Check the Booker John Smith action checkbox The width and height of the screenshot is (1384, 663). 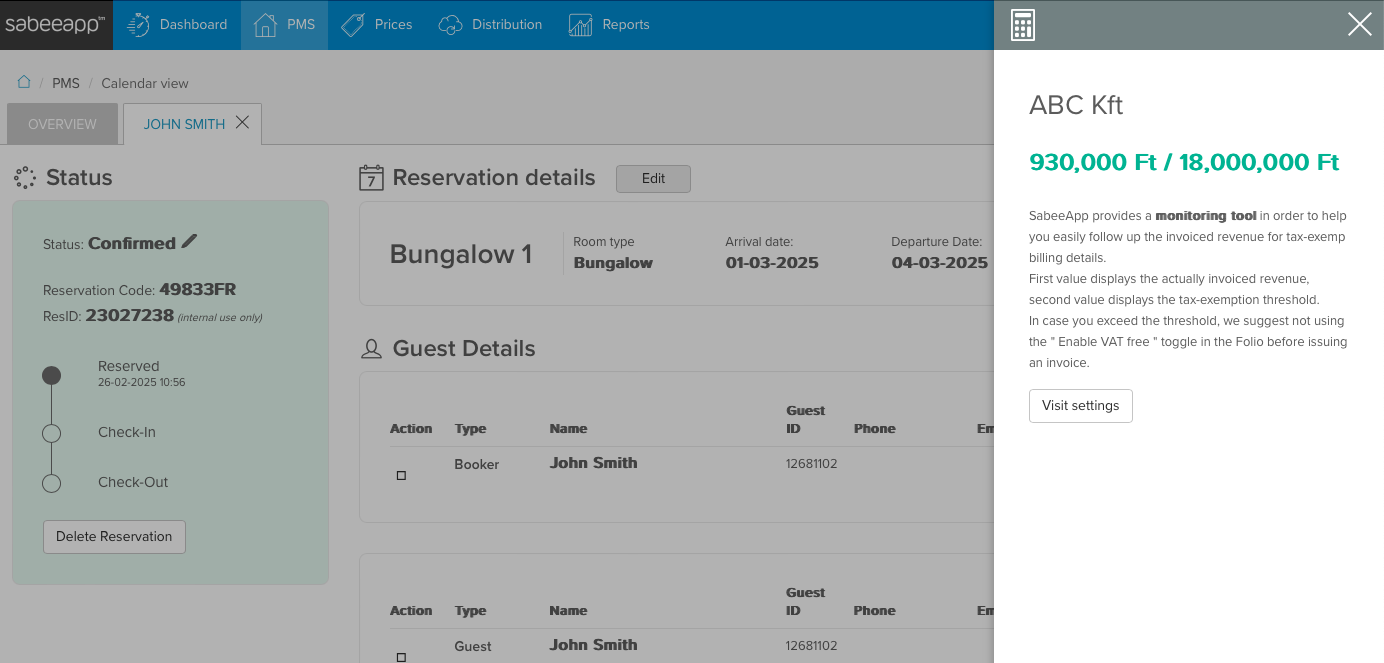pyautogui.click(x=401, y=476)
